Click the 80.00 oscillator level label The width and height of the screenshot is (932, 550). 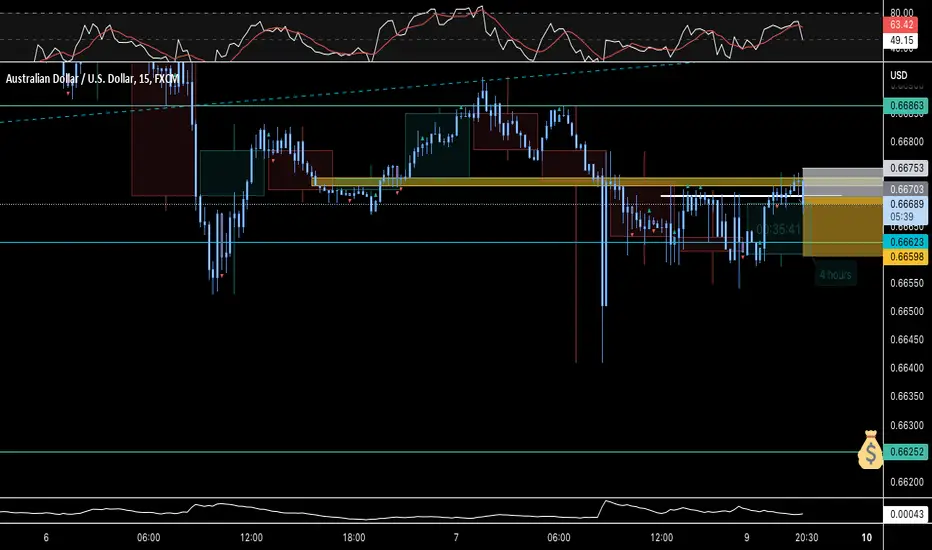(902, 12)
